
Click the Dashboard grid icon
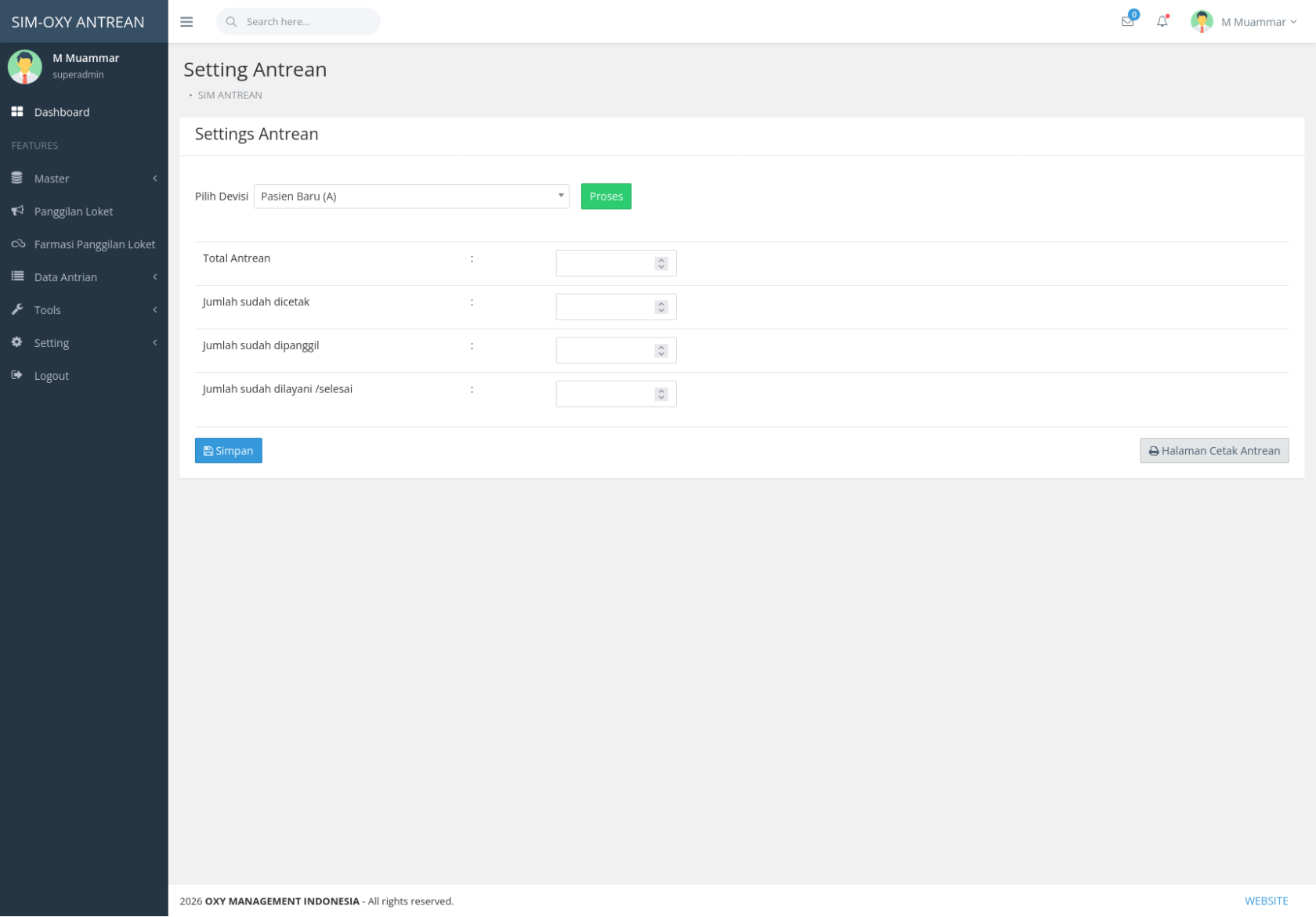[17, 112]
